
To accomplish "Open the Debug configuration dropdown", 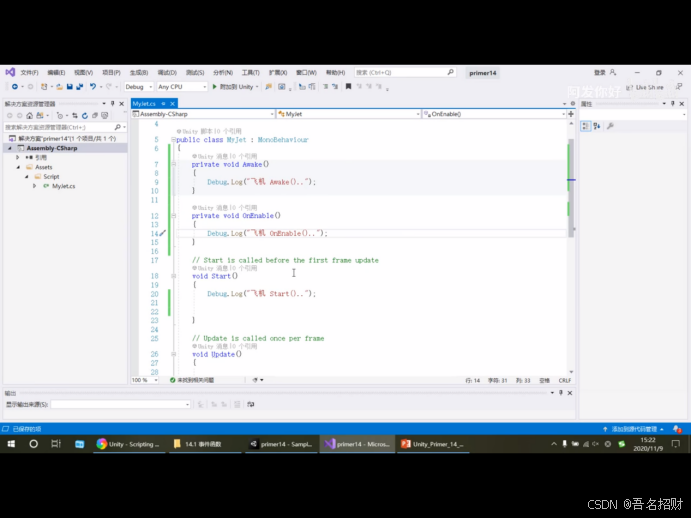I will coord(139,87).
